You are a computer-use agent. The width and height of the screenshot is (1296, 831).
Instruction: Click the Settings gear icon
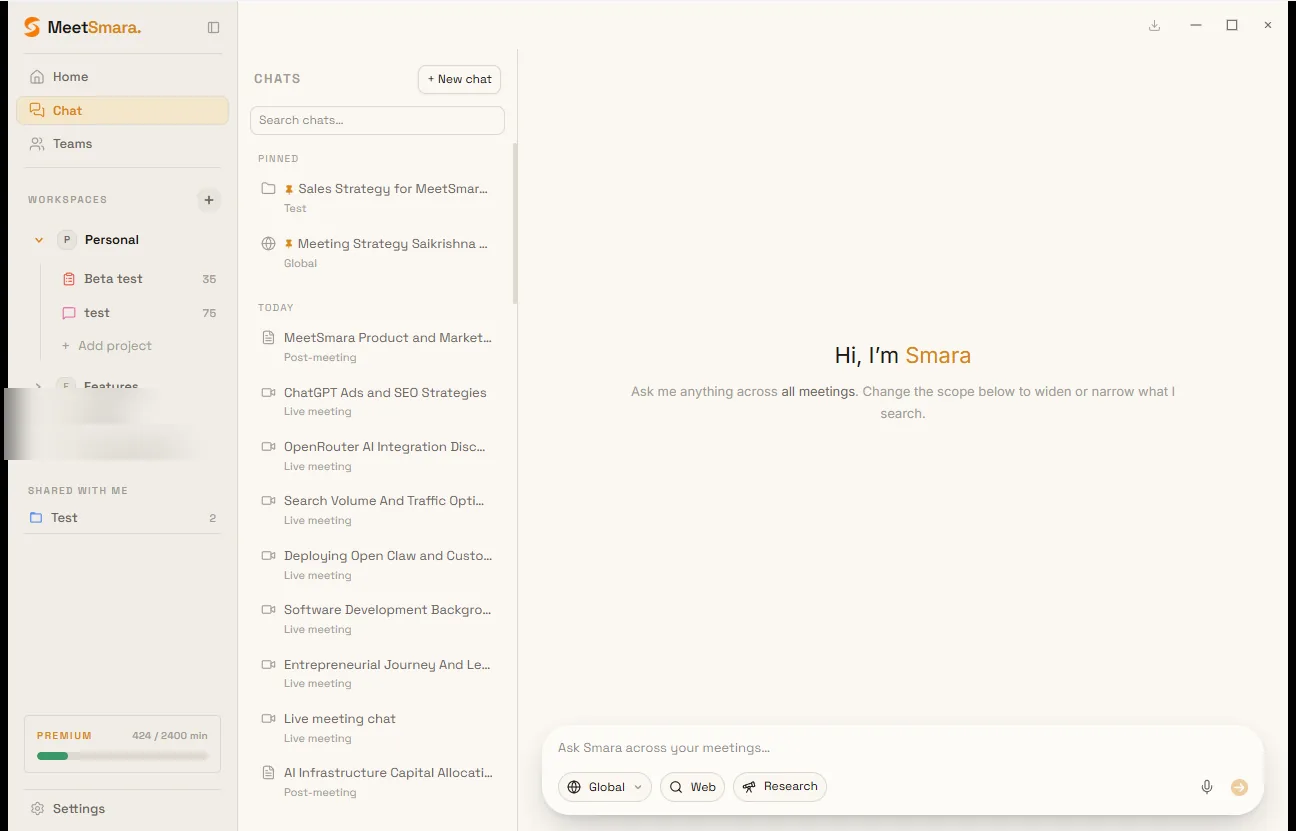tap(37, 808)
